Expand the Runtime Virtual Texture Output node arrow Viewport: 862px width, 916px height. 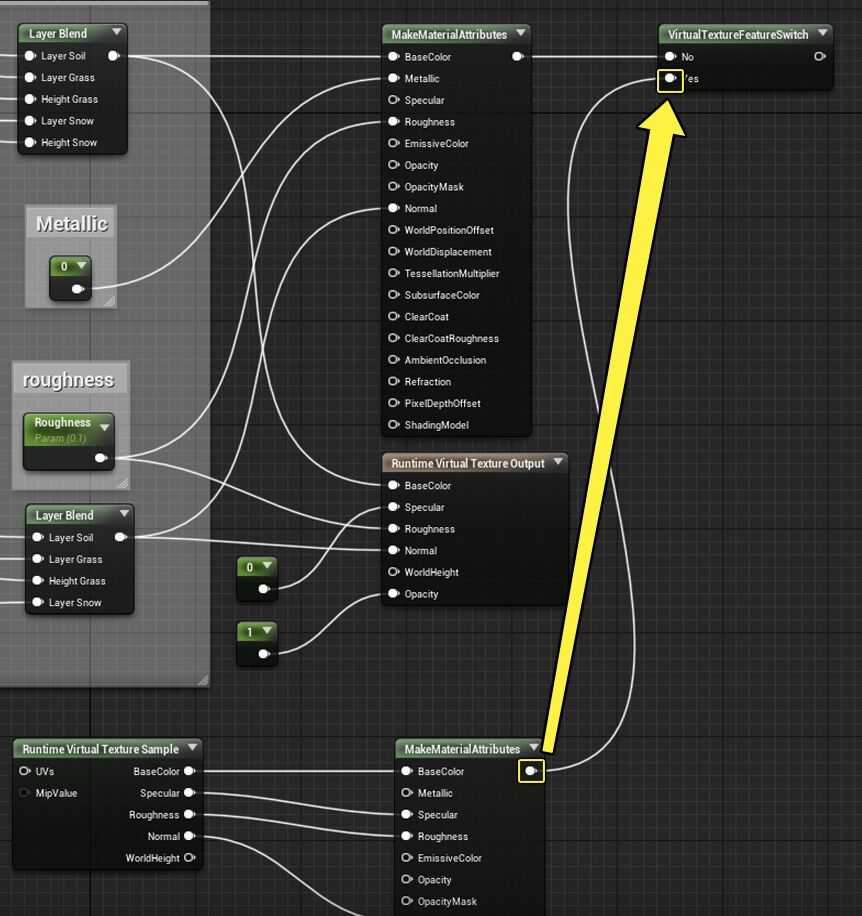point(557,463)
